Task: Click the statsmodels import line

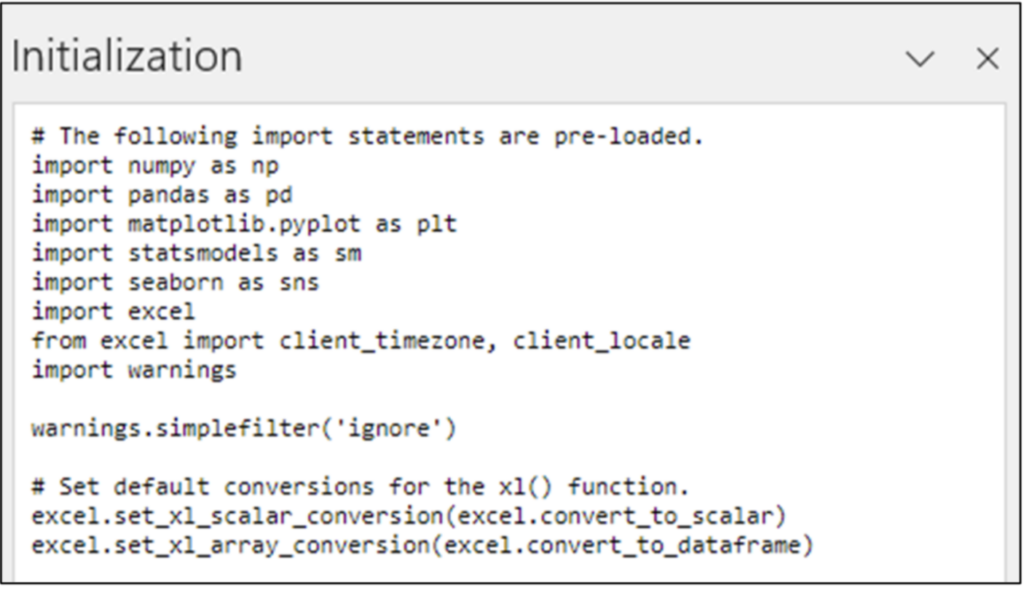Action: (x=196, y=253)
